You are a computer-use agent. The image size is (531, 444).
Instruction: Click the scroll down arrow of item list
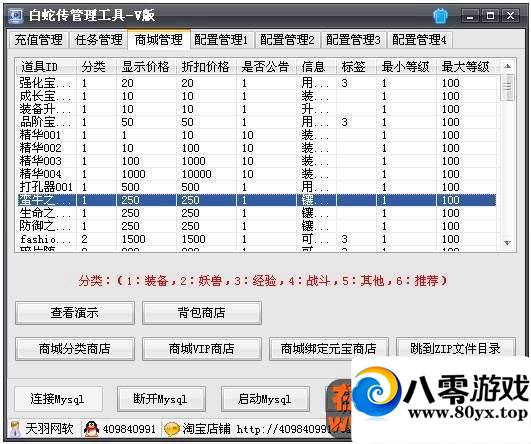point(507,243)
